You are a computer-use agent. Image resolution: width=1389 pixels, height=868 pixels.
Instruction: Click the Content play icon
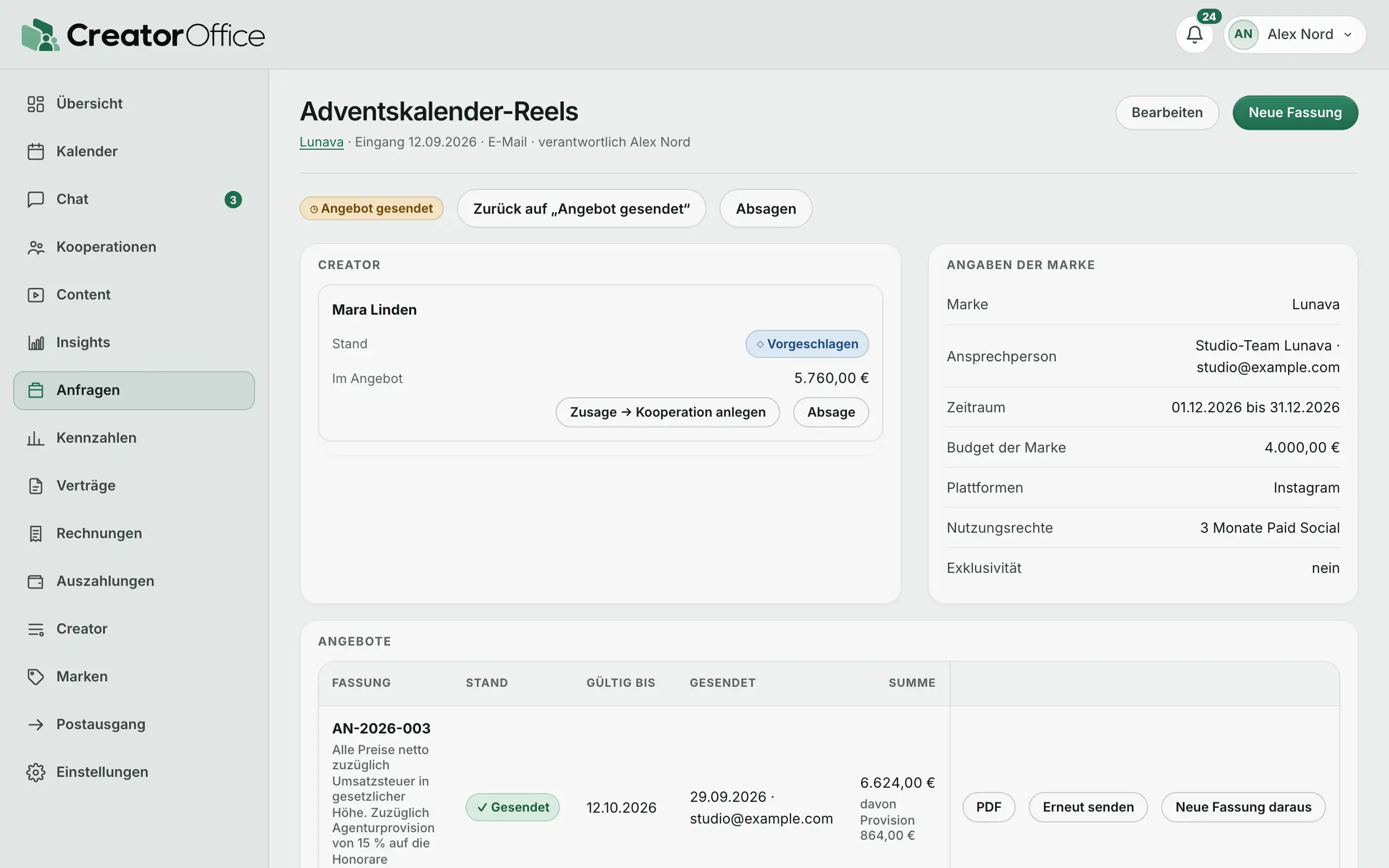tap(36, 295)
